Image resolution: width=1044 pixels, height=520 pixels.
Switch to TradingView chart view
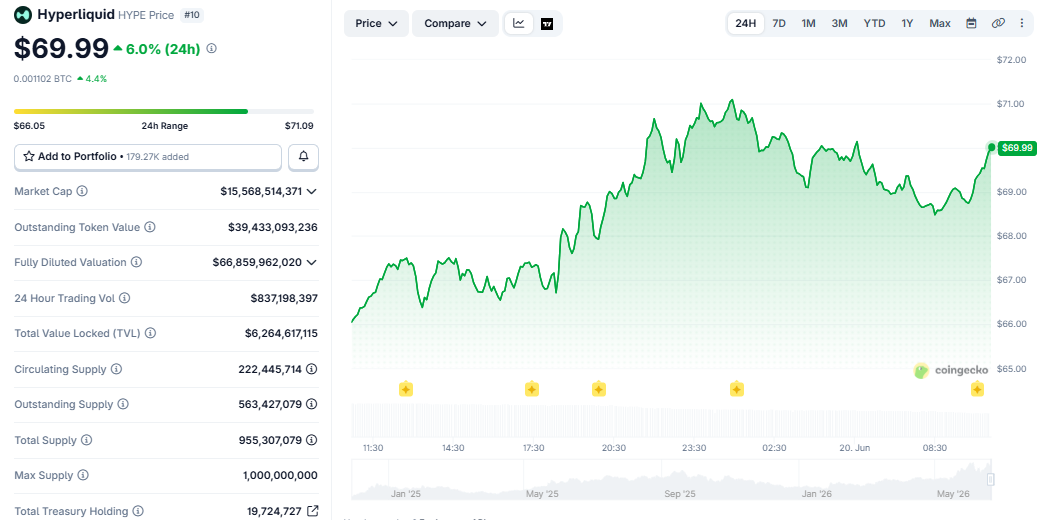(547, 24)
